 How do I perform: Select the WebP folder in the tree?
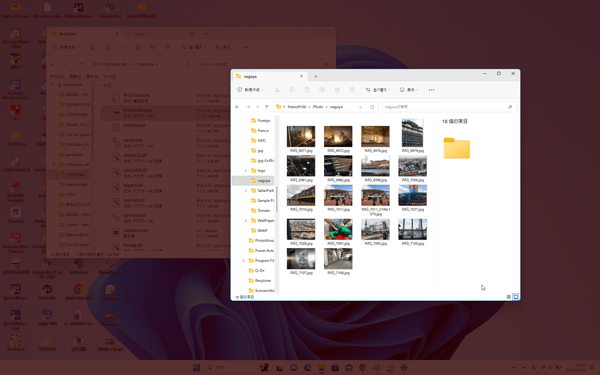[x=259, y=230]
